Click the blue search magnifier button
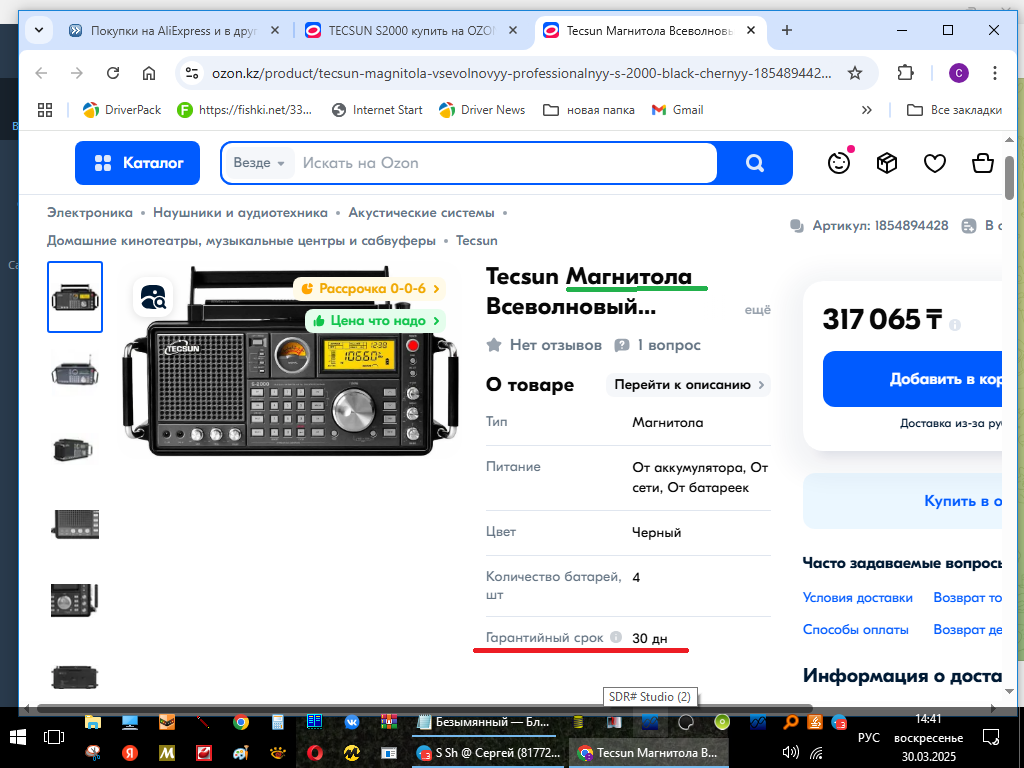This screenshot has width=1024, height=768. coord(755,163)
